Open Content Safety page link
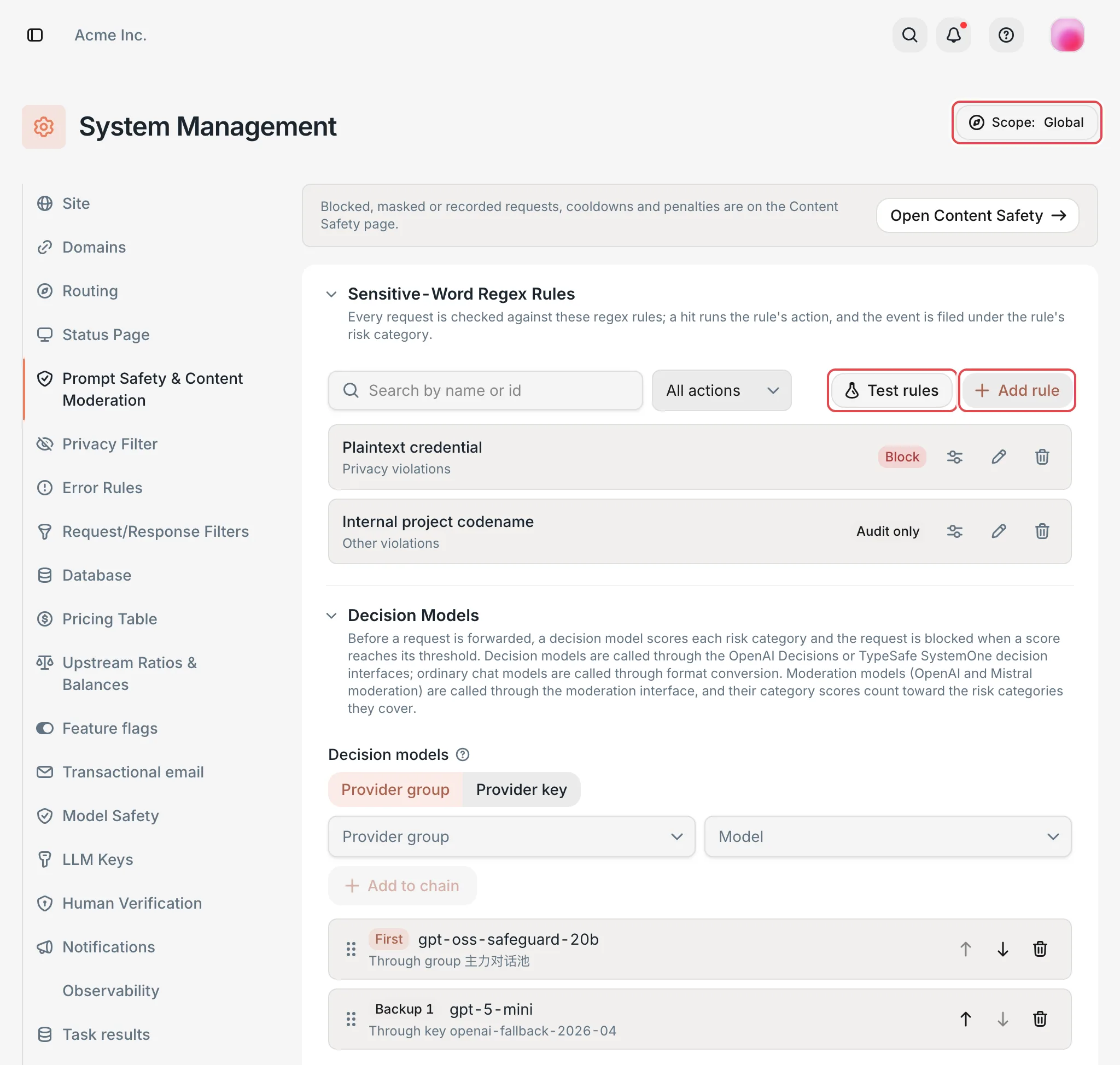 click(x=977, y=215)
